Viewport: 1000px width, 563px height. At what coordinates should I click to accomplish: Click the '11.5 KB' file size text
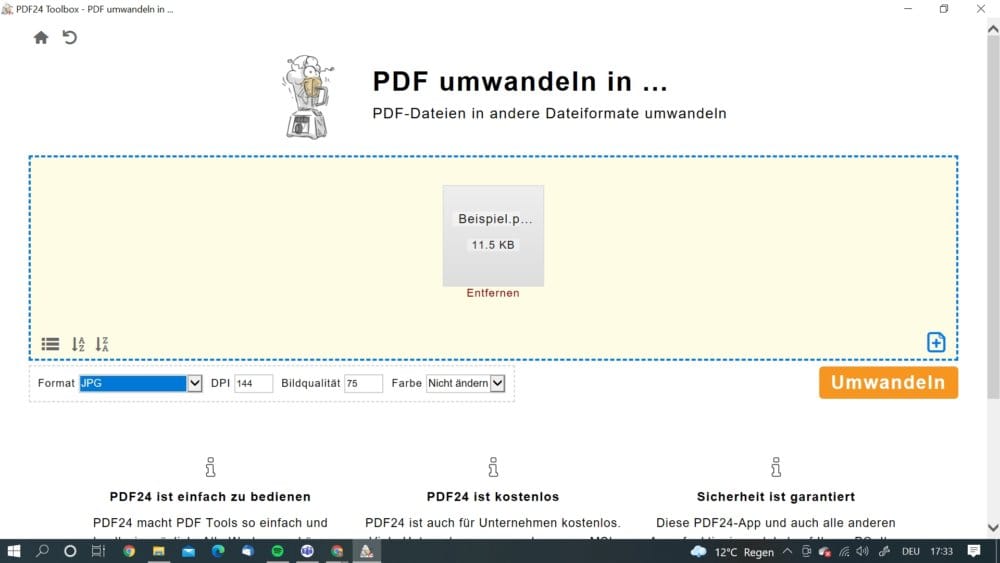493,245
